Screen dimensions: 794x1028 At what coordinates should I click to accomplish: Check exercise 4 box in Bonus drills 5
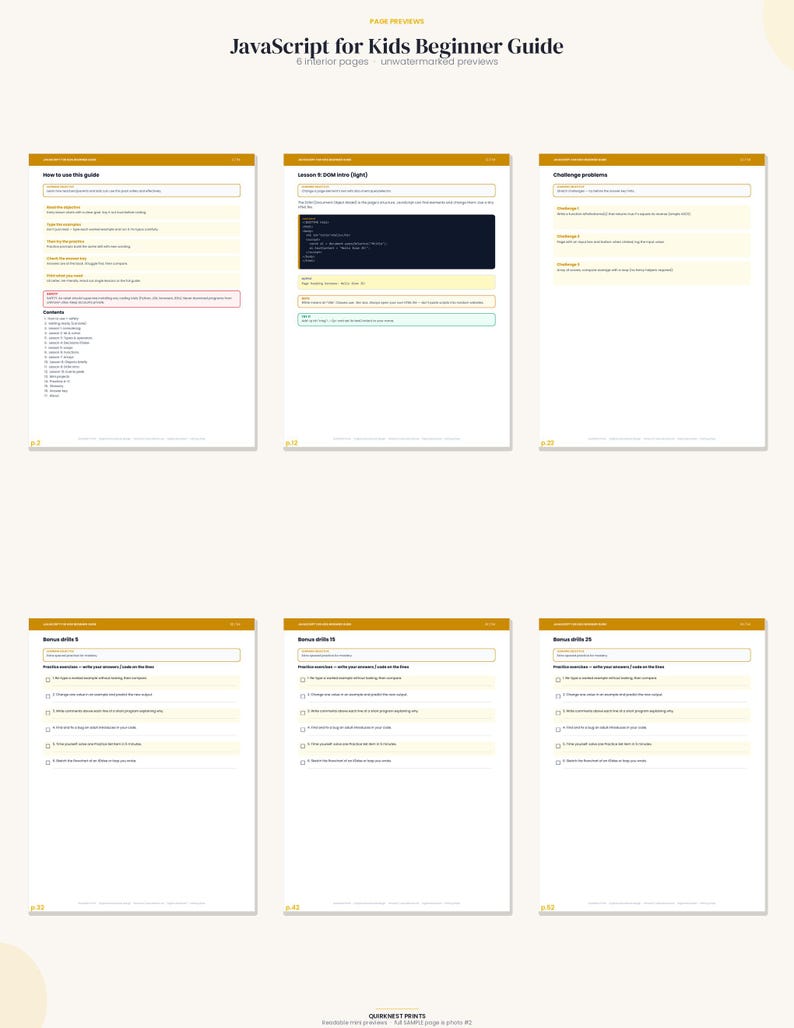coord(48,729)
